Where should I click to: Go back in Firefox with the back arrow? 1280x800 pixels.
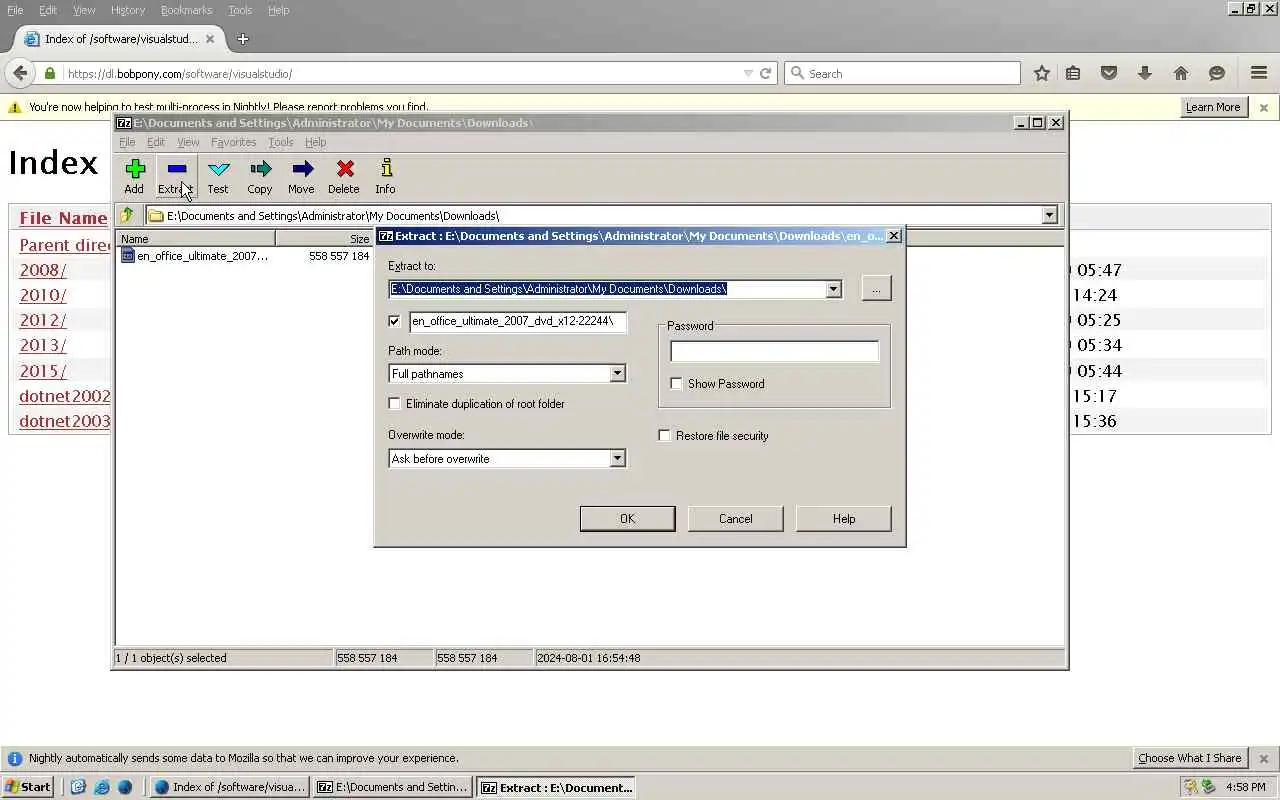[20, 73]
